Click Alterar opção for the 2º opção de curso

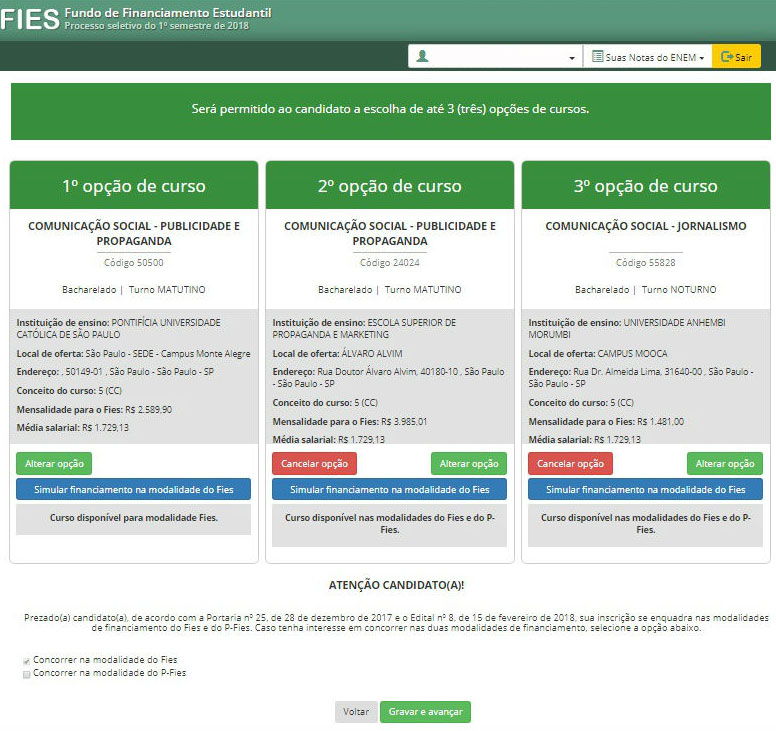(x=469, y=464)
